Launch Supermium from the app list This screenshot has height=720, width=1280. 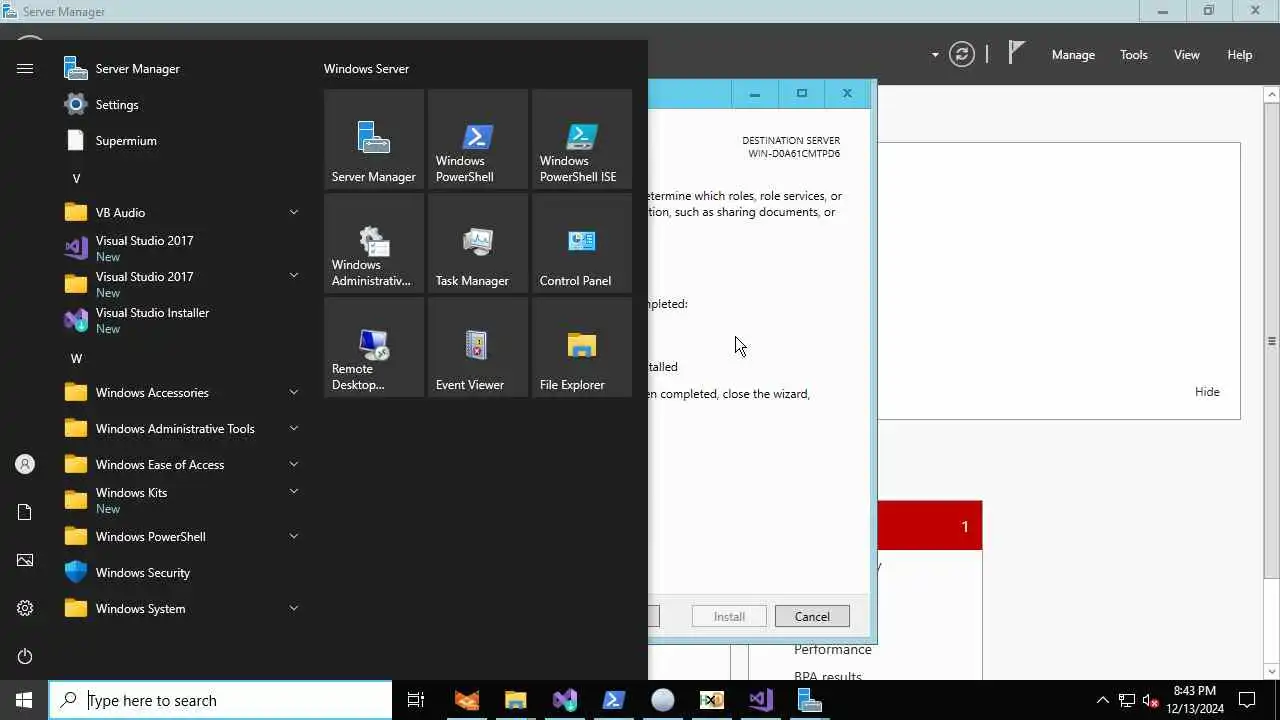[x=183, y=141]
